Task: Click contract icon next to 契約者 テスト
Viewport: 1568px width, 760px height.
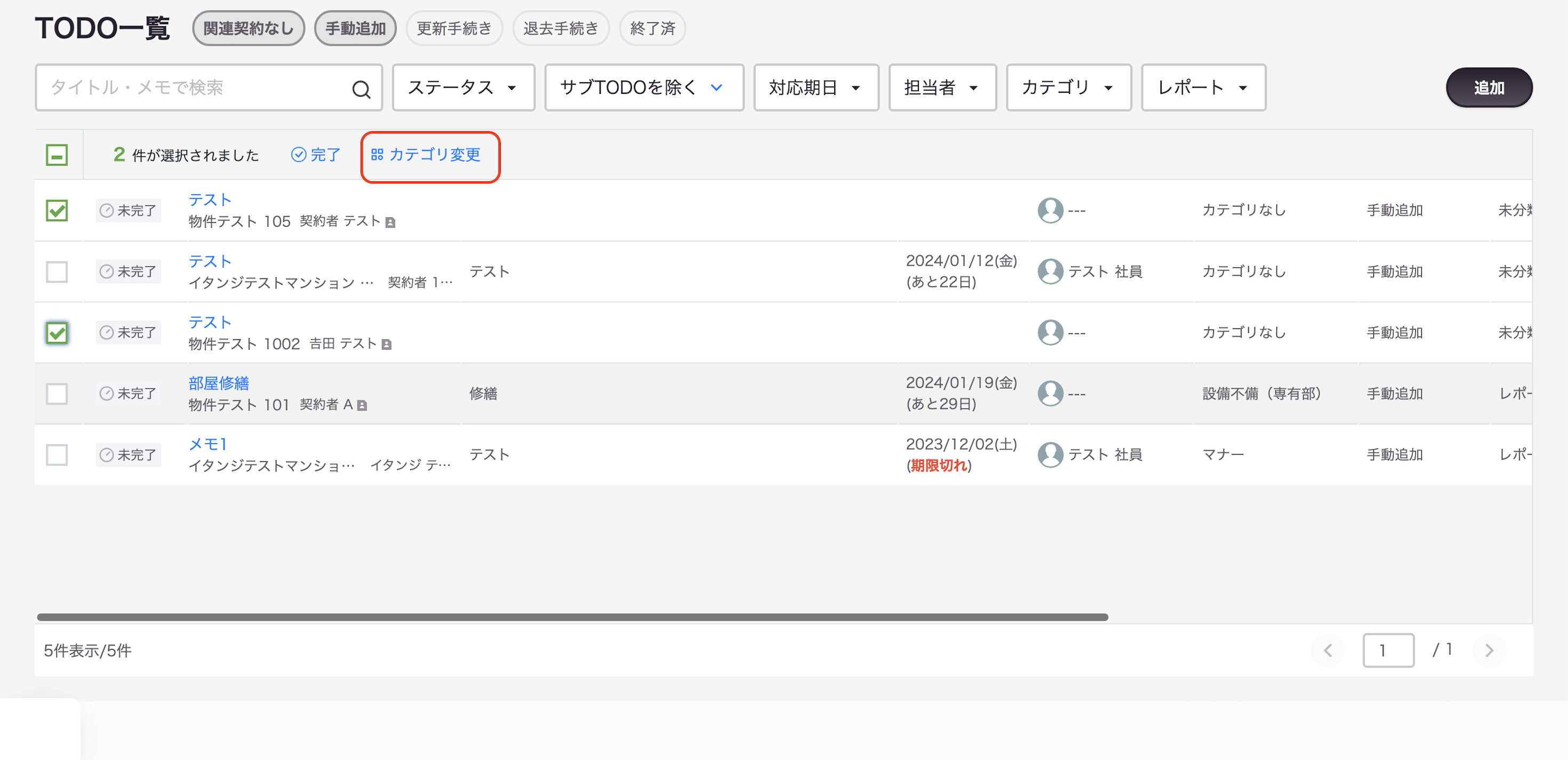Action: pyautogui.click(x=390, y=223)
